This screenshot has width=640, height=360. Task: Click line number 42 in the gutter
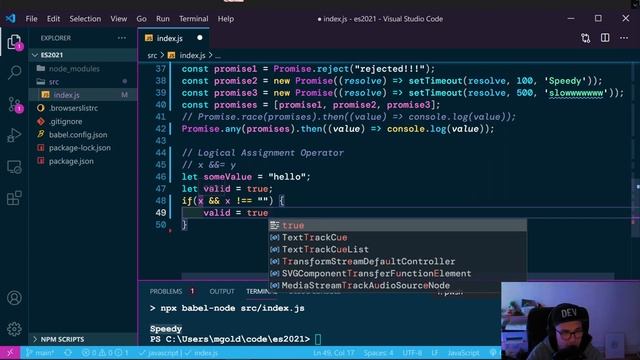(x=160, y=129)
